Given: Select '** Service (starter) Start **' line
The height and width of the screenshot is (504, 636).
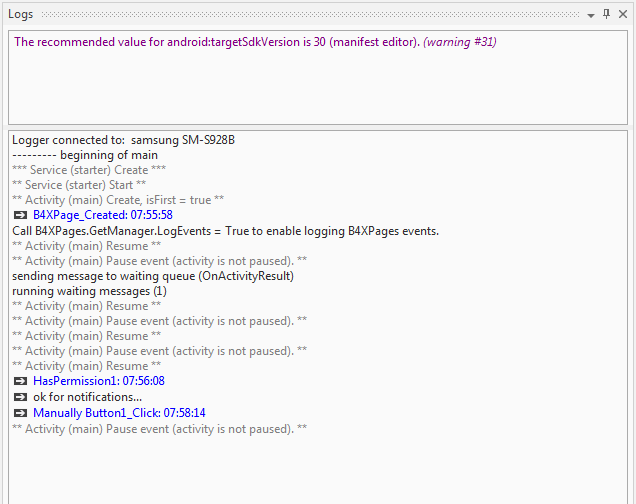Looking at the screenshot, I should point(79,185).
